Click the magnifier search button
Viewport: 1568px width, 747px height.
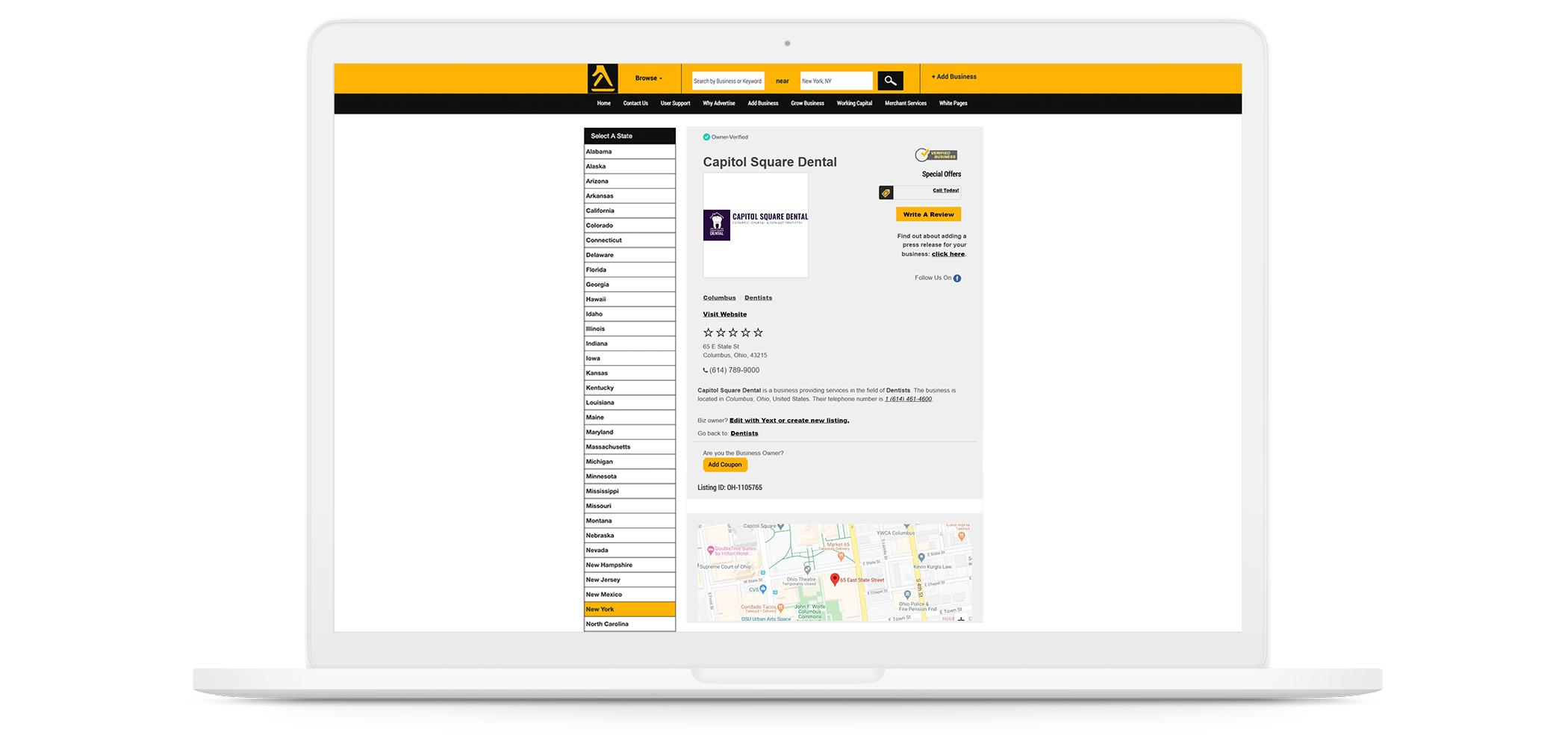pyautogui.click(x=890, y=81)
